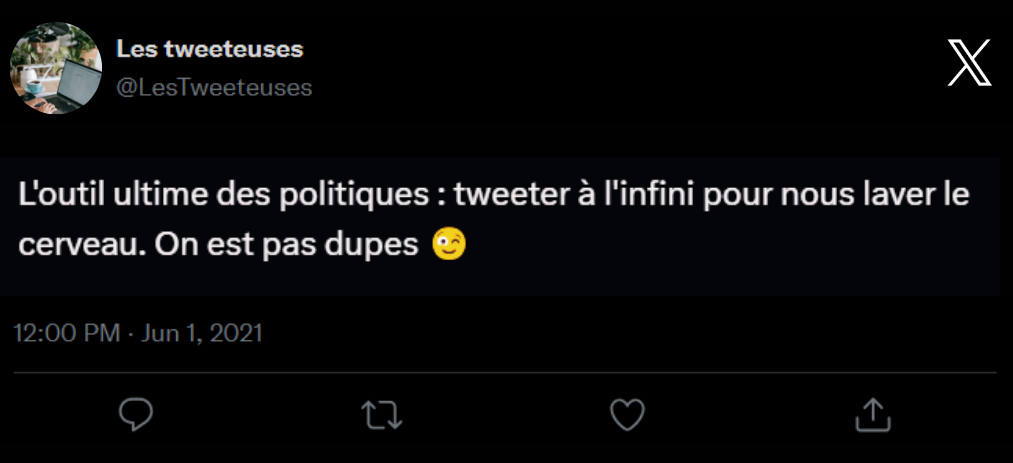This screenshot has width=1013, height=463.
Task: Open the Les tweeteuses display name
Action: pos(210,49)
